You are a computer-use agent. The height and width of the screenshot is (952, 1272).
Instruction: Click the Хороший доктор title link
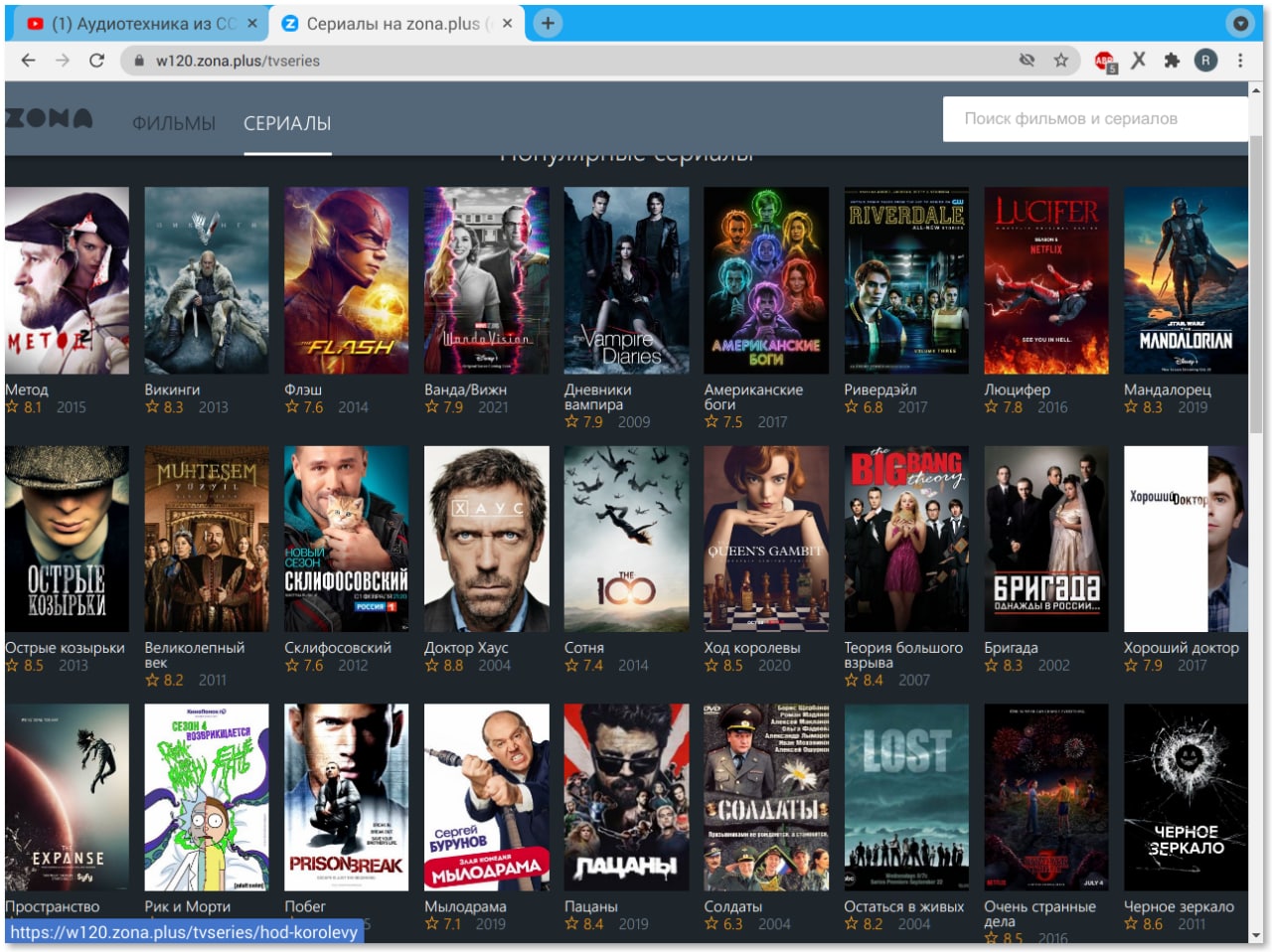pos(1182,648)
